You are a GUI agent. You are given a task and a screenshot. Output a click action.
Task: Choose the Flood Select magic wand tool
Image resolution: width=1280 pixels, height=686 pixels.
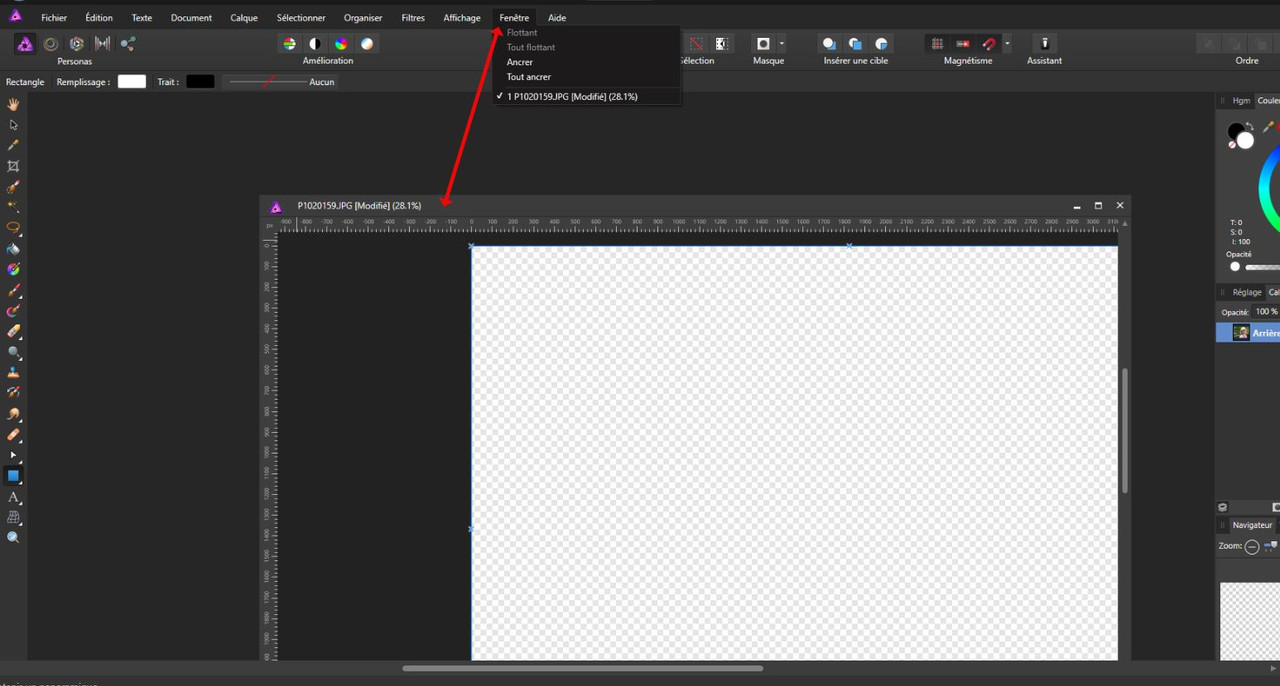click(14, 207)
